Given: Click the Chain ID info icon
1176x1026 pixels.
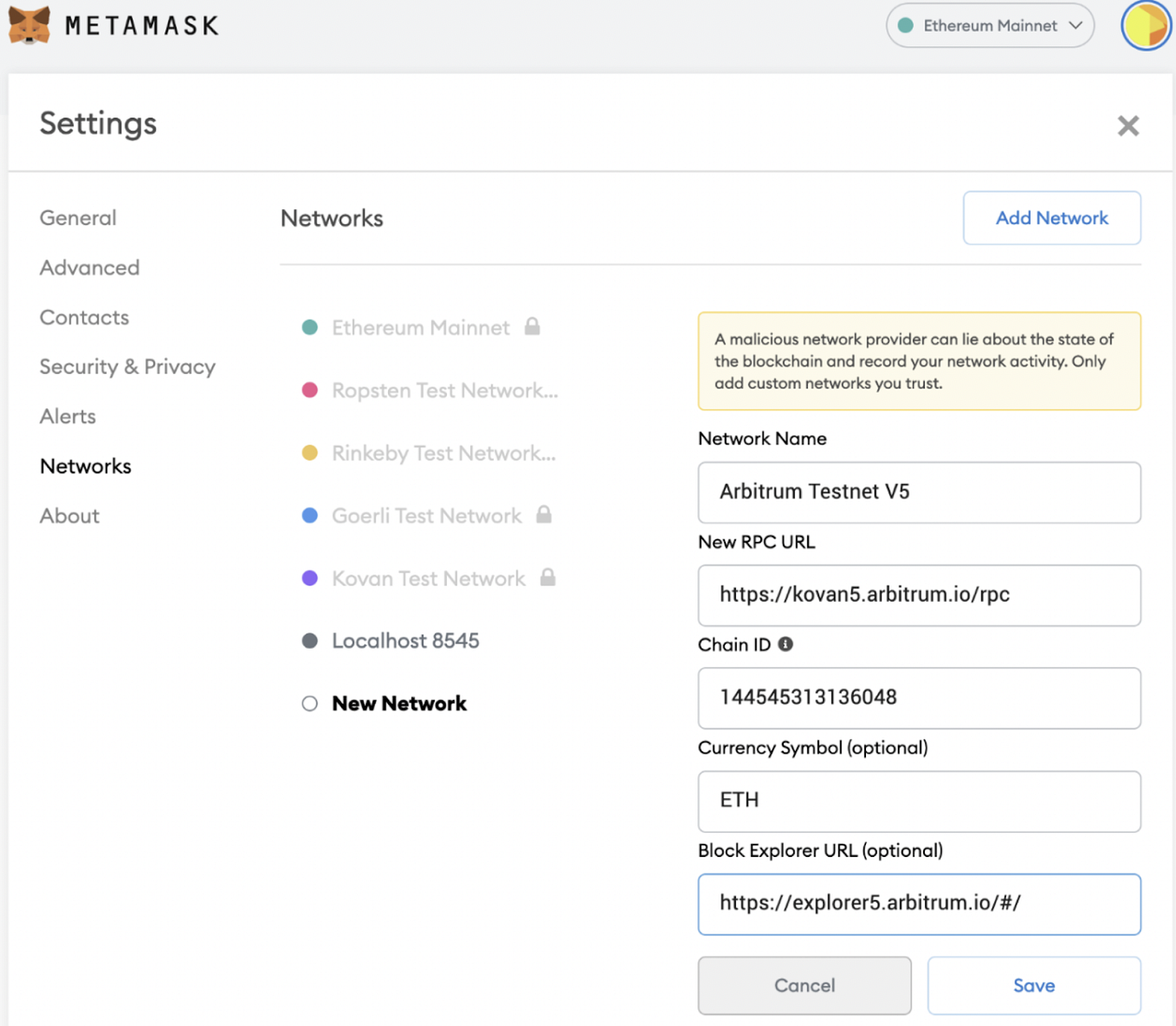Looking at the screenshot, I should (785, 645).
